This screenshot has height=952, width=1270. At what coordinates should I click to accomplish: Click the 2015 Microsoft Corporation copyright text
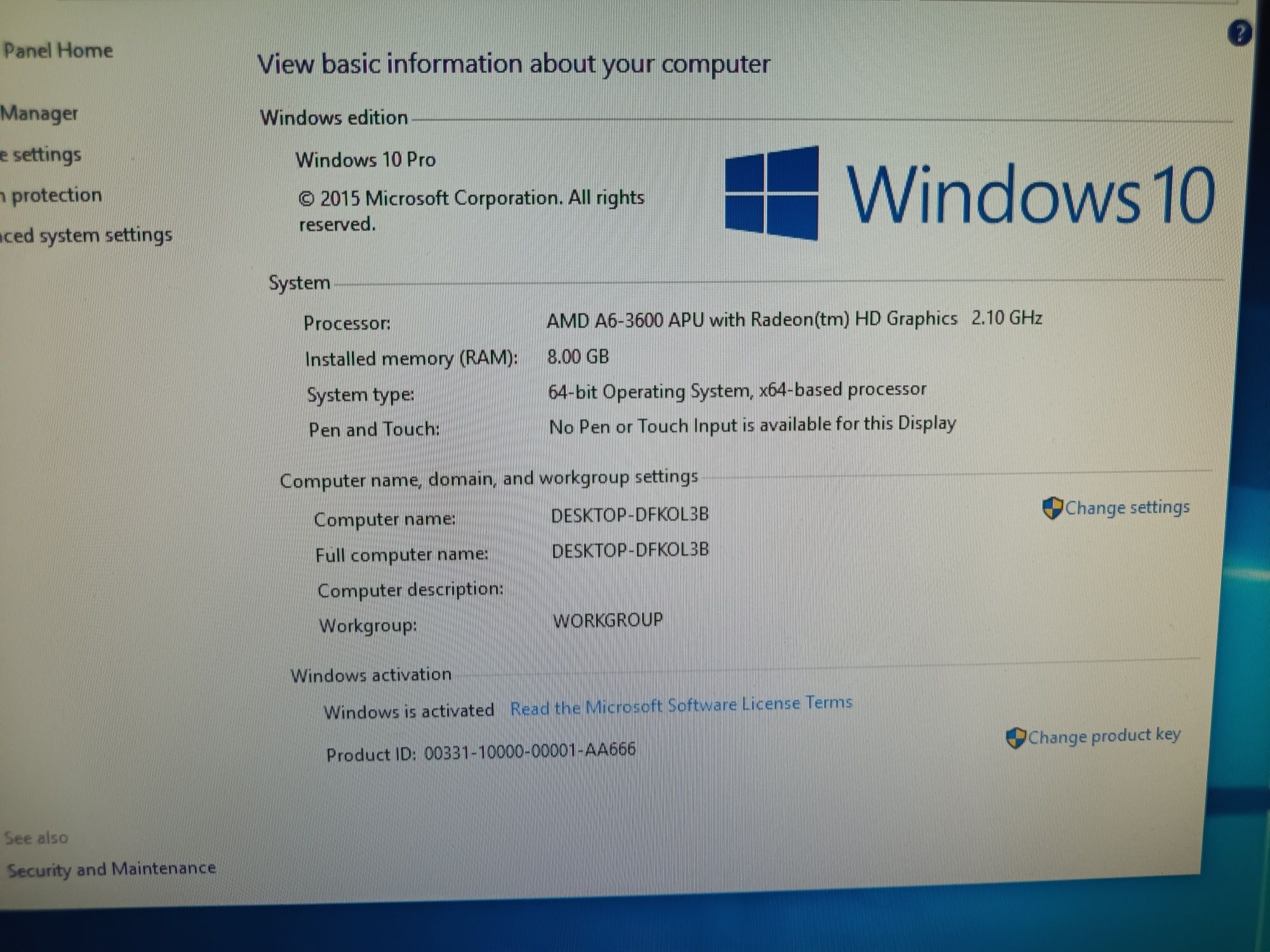click(x=471, y=211)
